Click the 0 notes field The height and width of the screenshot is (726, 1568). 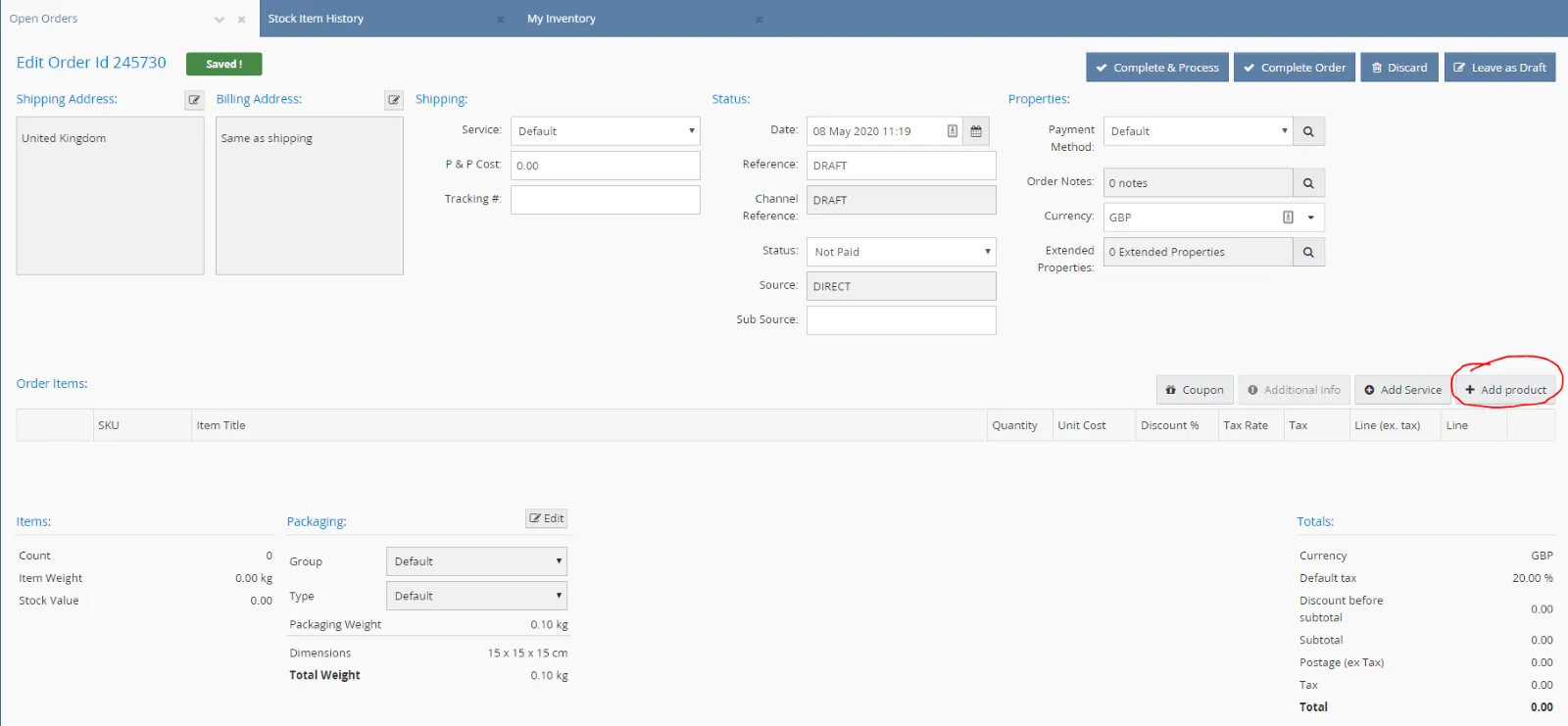pyautogui.click(x=1199, y=183)
